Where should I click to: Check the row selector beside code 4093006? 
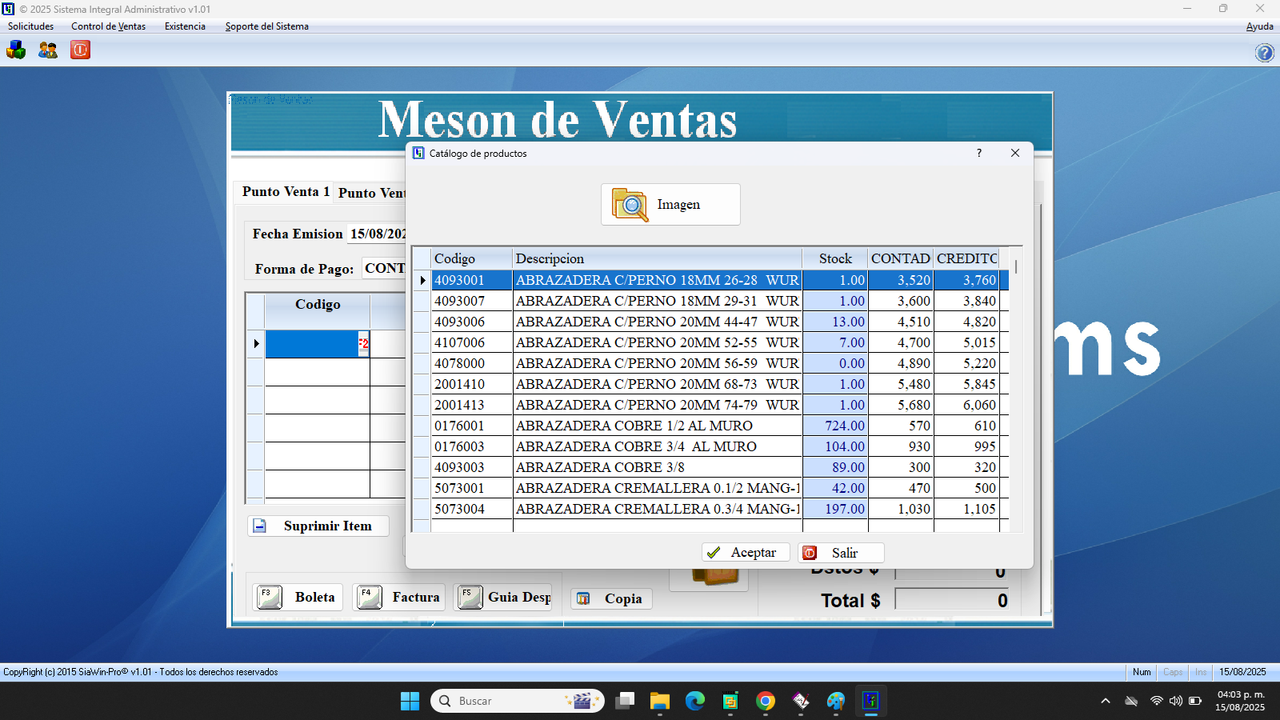point(421,322)
